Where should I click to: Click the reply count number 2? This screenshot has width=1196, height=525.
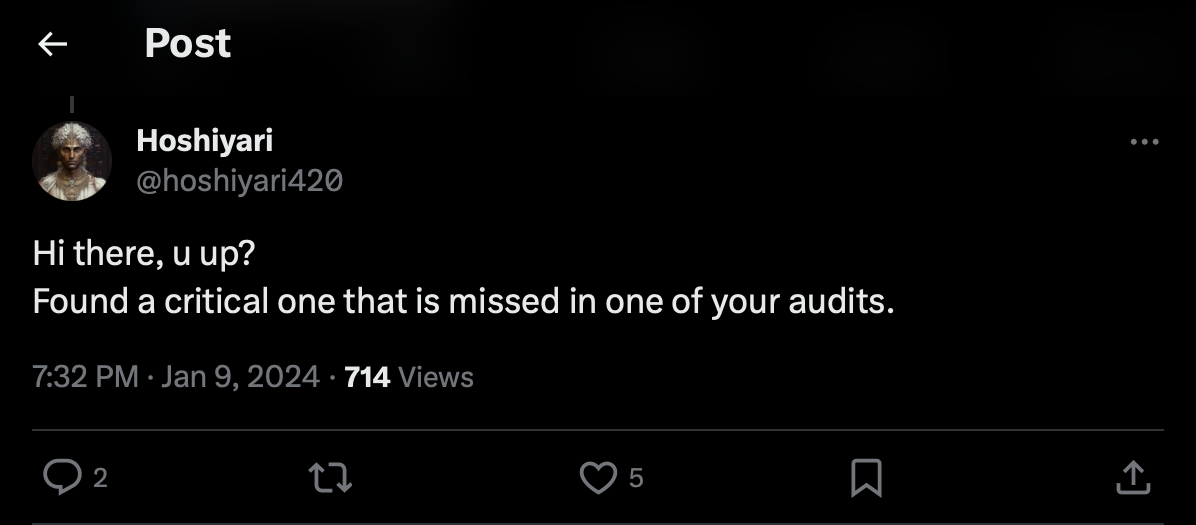coord(99,479)
